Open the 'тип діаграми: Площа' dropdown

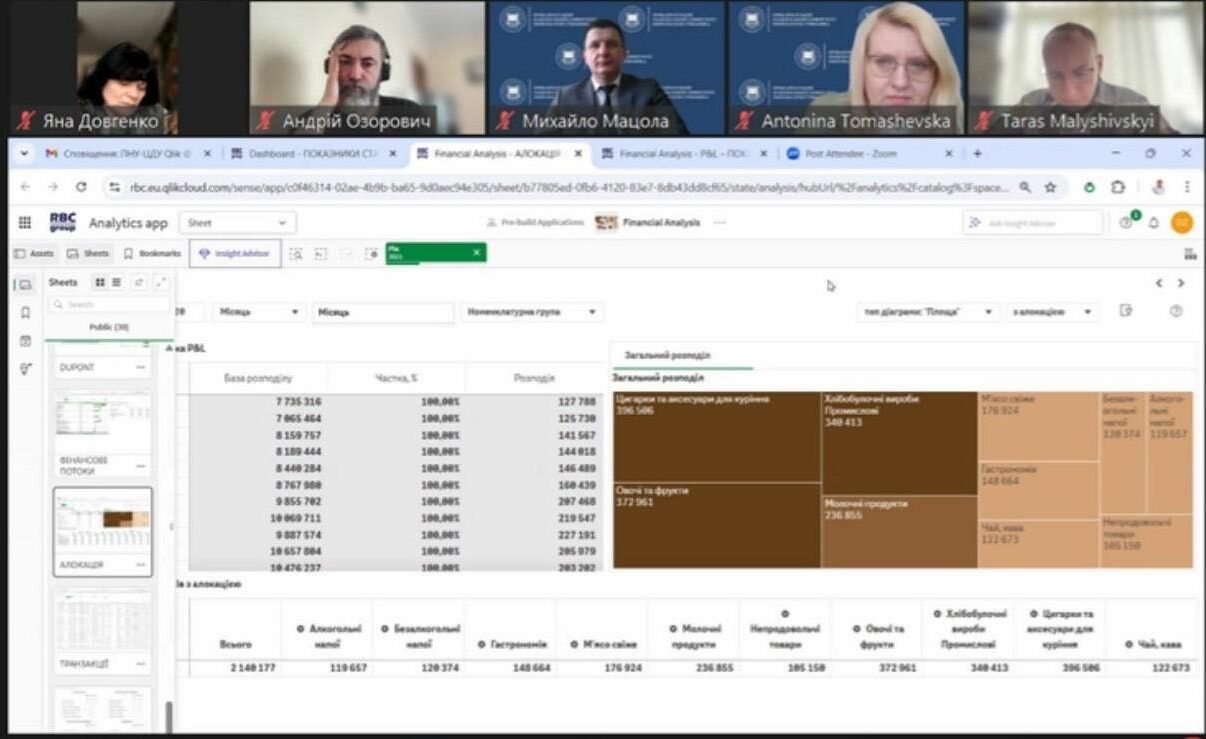929,312
